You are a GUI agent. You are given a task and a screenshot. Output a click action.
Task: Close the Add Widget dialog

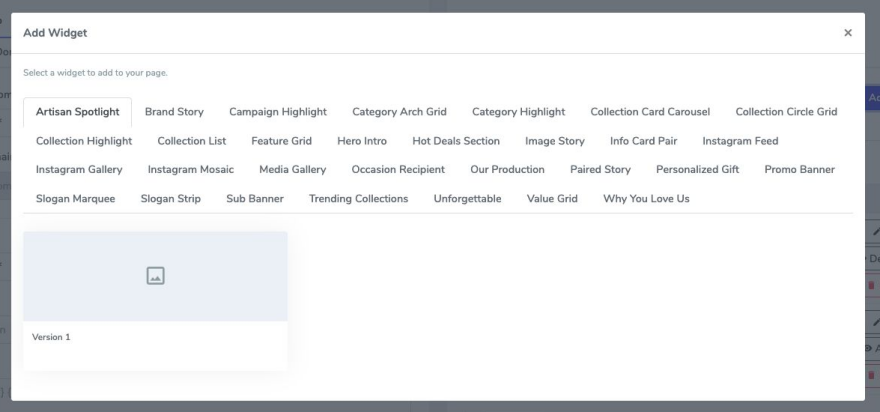[847, 33]
